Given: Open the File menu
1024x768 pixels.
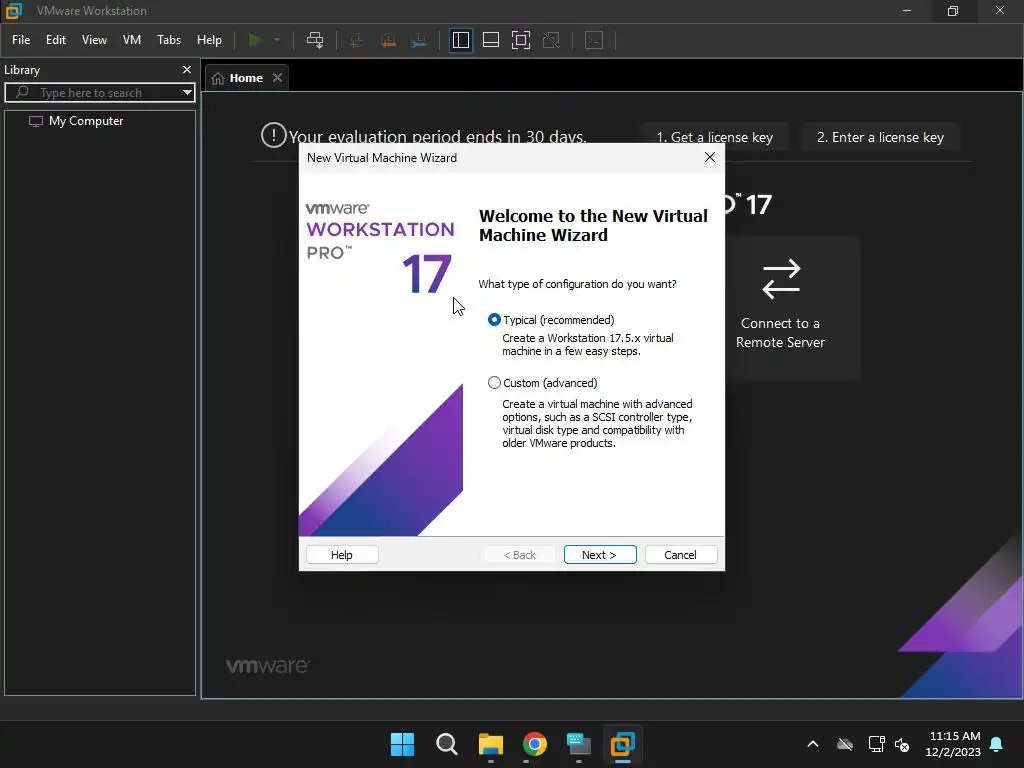Looking at the screenshot, I should click(x=21, y=40).
